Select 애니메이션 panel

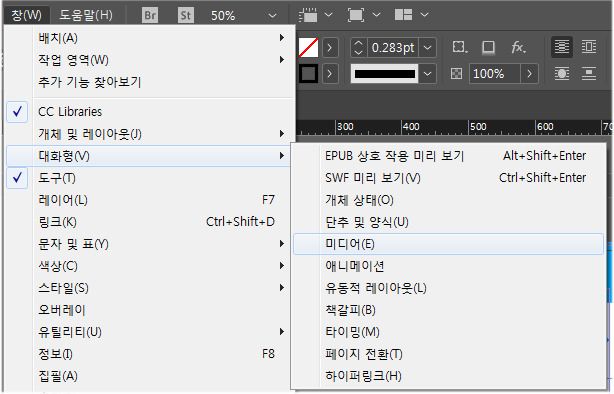(x=449, y=266)
